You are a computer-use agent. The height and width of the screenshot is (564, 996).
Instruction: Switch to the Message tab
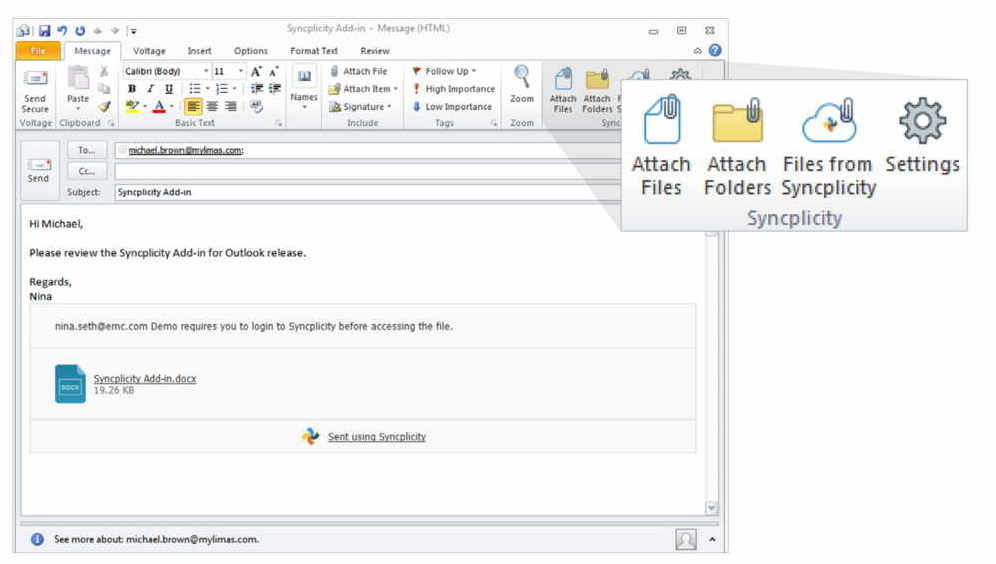(x=92, y=51)
